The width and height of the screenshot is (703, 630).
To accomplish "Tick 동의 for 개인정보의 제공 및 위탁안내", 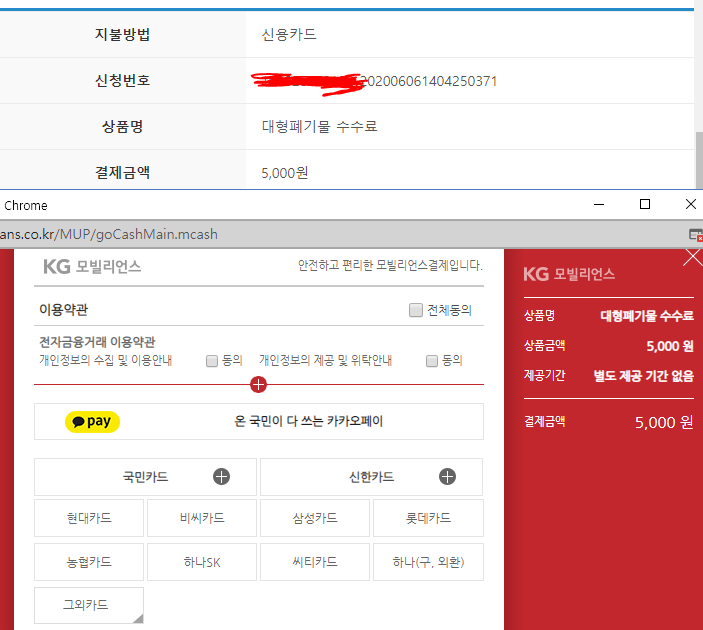I will click(432, 361).
